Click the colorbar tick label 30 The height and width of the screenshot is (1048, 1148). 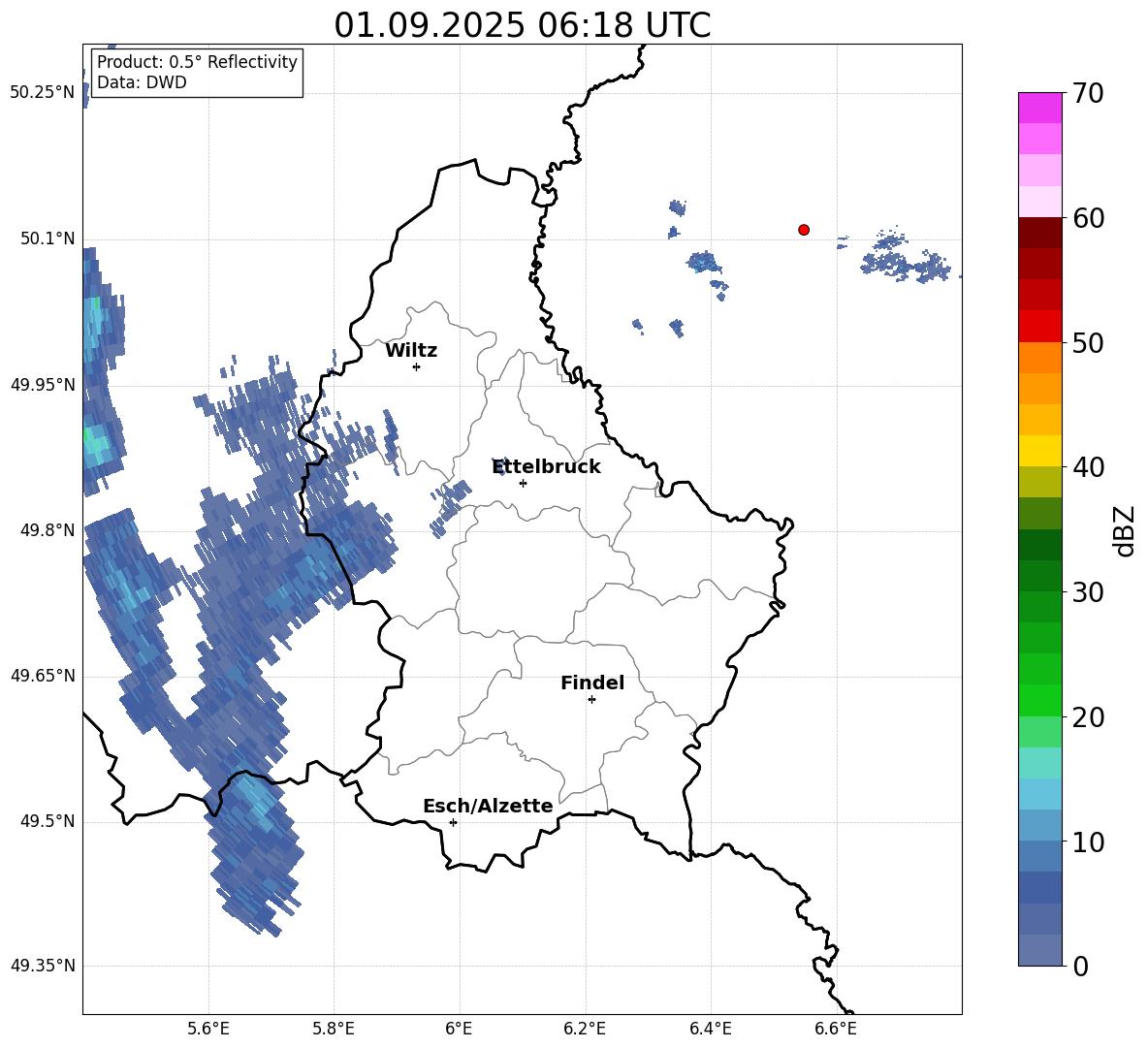coord(1088,592)
